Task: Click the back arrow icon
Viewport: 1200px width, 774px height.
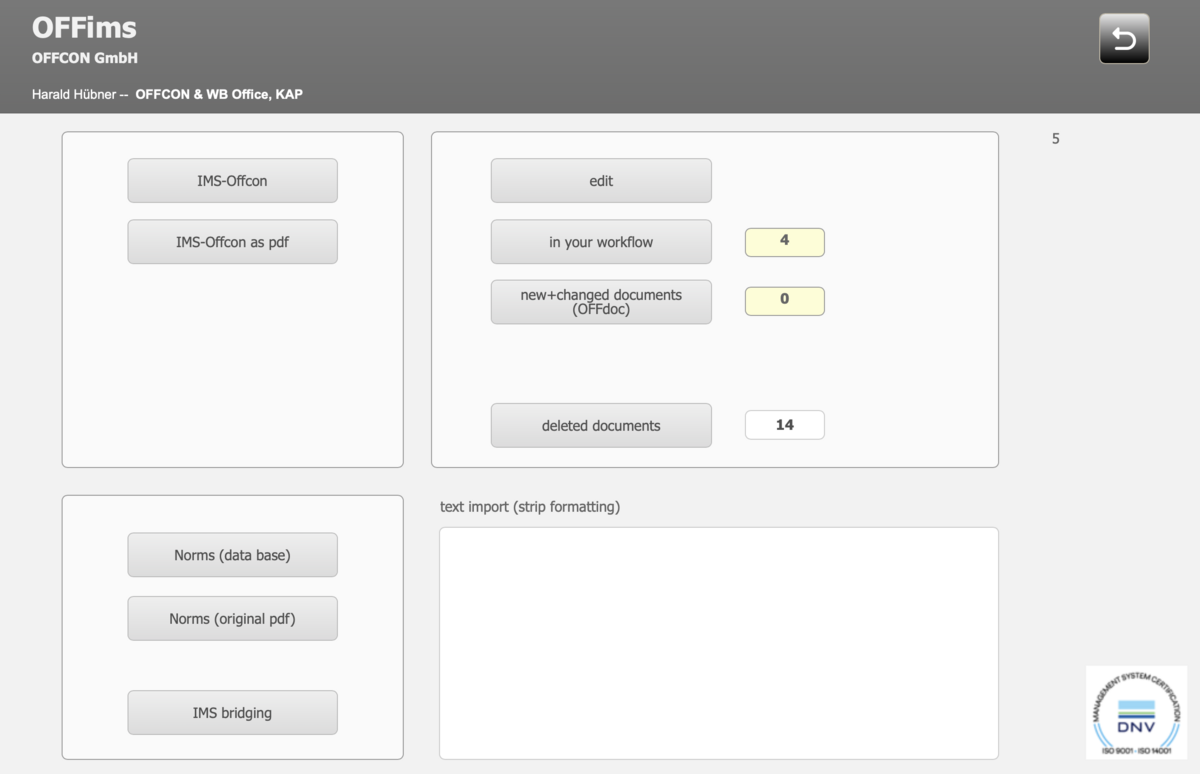Action: pos(1124,39)
